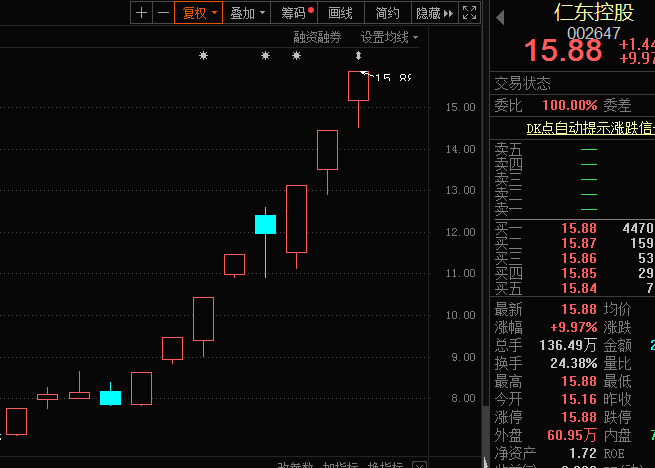This screenshot has width=655, height=468.
Task: Toggle the 画线 drawing mode
Action: (x=341, y=13)
